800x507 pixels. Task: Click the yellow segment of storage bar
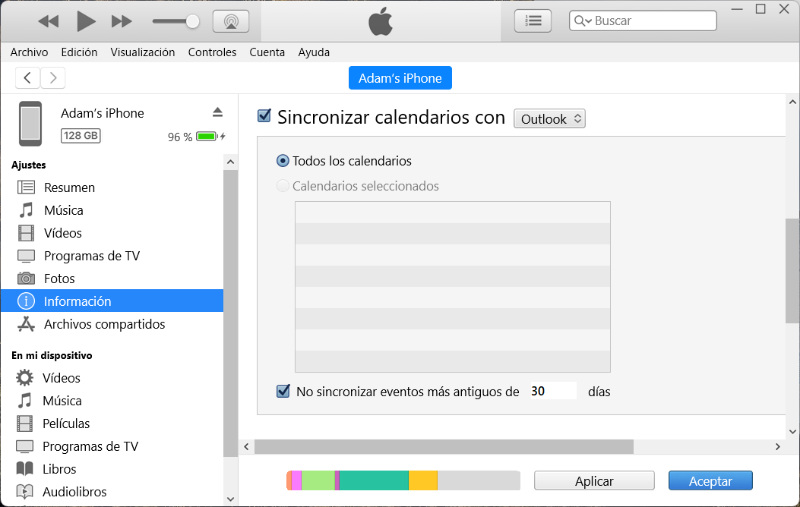[x=423, y=480]
